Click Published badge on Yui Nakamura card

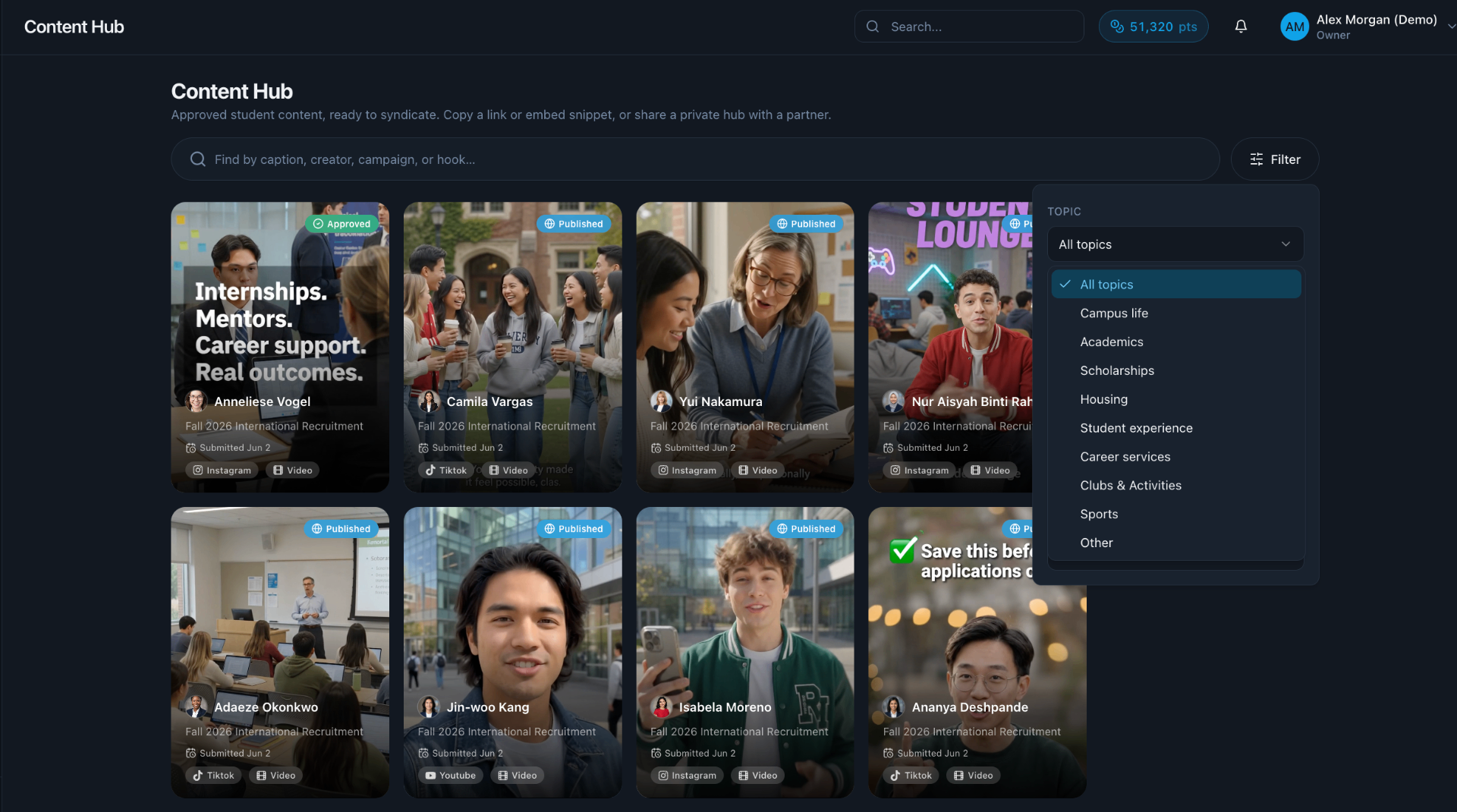point(807,224)
